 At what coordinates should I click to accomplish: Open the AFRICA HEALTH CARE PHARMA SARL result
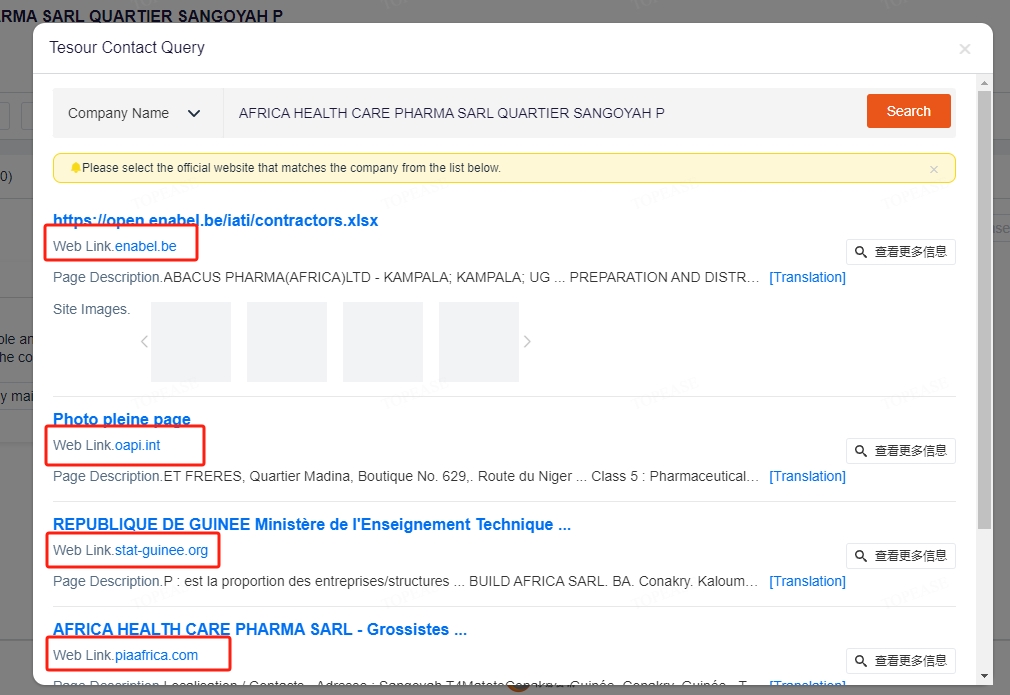point(260,629)
